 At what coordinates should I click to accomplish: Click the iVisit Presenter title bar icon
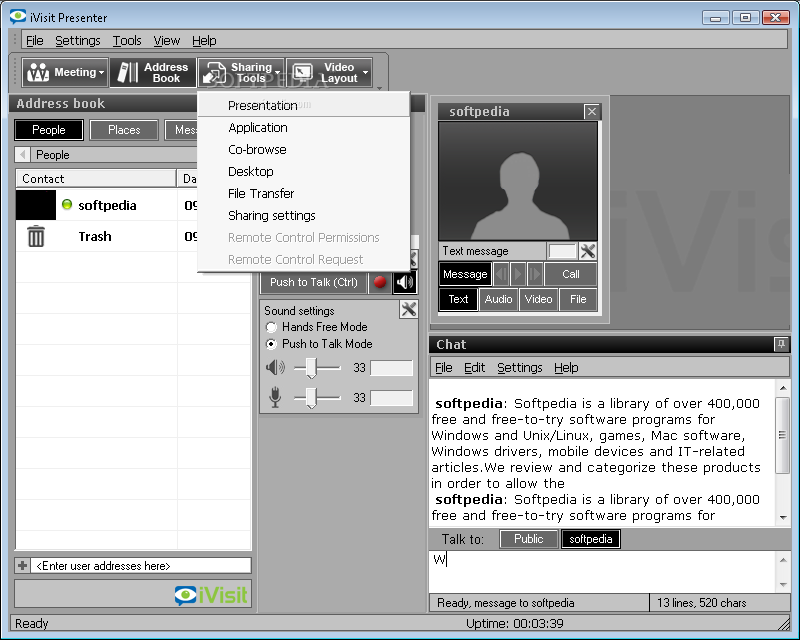tap(18, 17)
